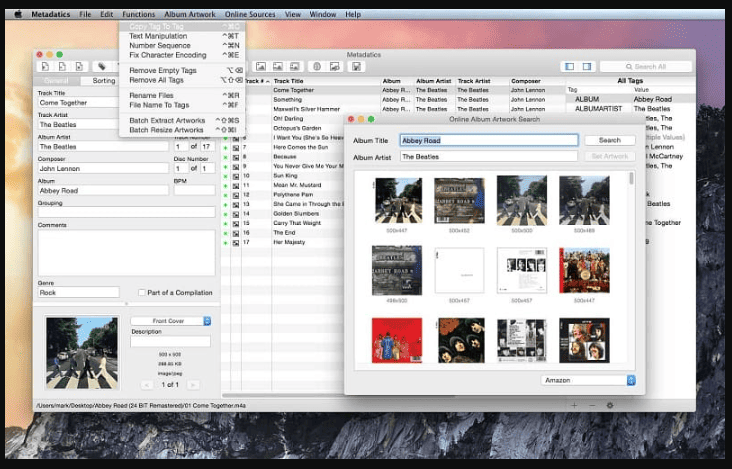Viewport: 732px width, 469px height.
Task: Click the artwork results scrollbar
Action: pos(631,178)
